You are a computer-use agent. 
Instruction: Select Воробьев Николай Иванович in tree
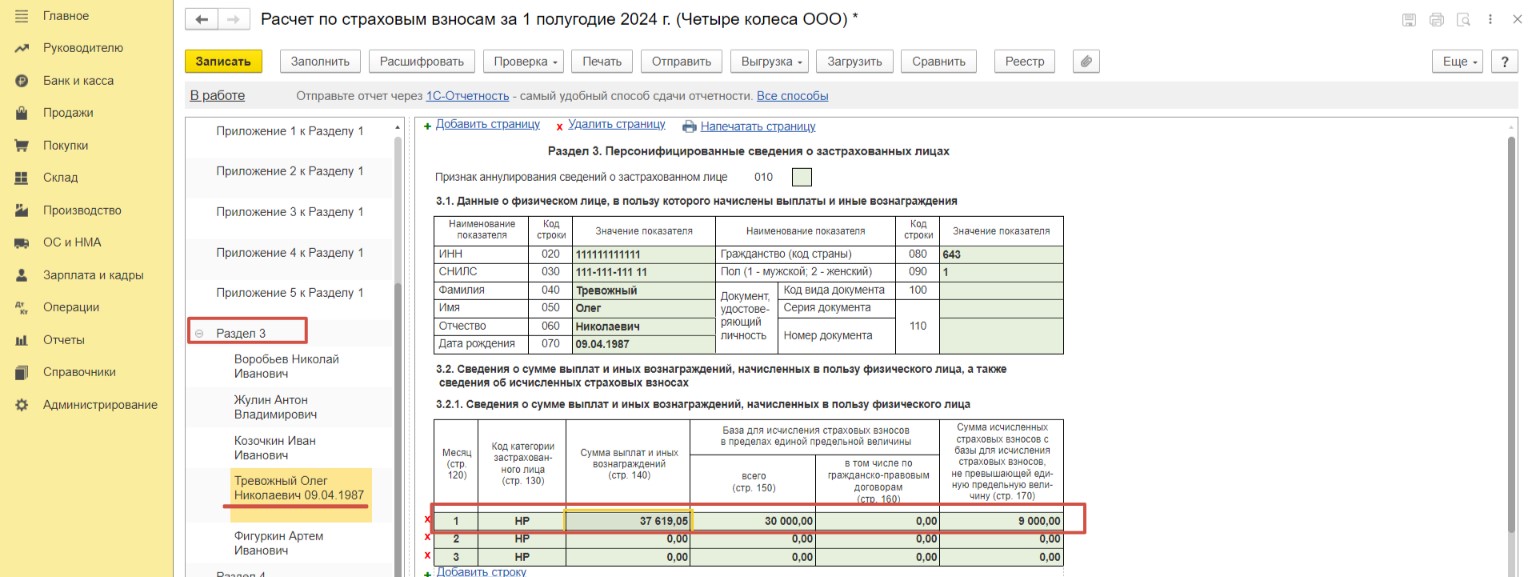pos(287,366)
